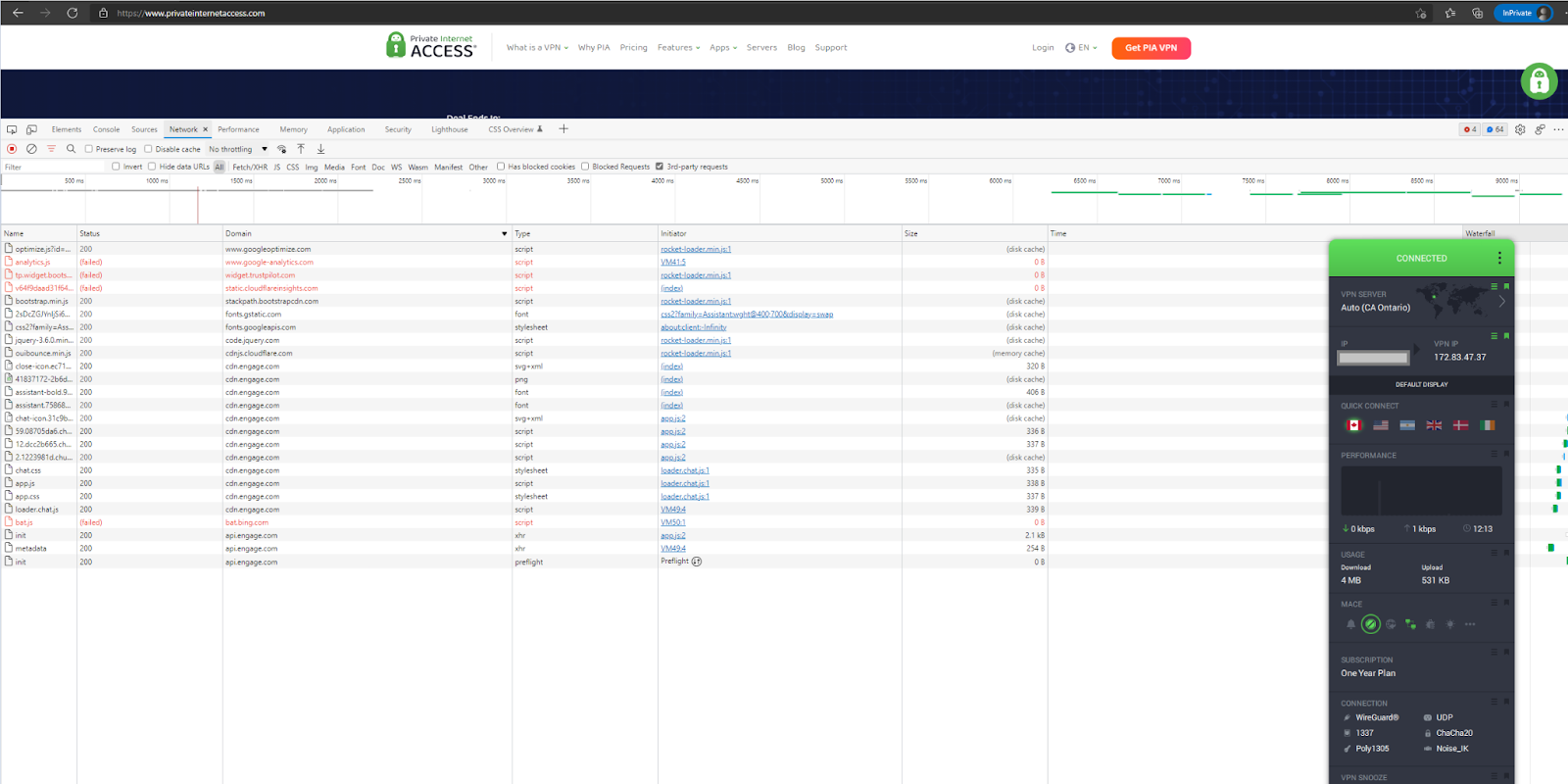Clear the network log
The height and width of the screenshot is (784, 1568).
click(31, 149)
